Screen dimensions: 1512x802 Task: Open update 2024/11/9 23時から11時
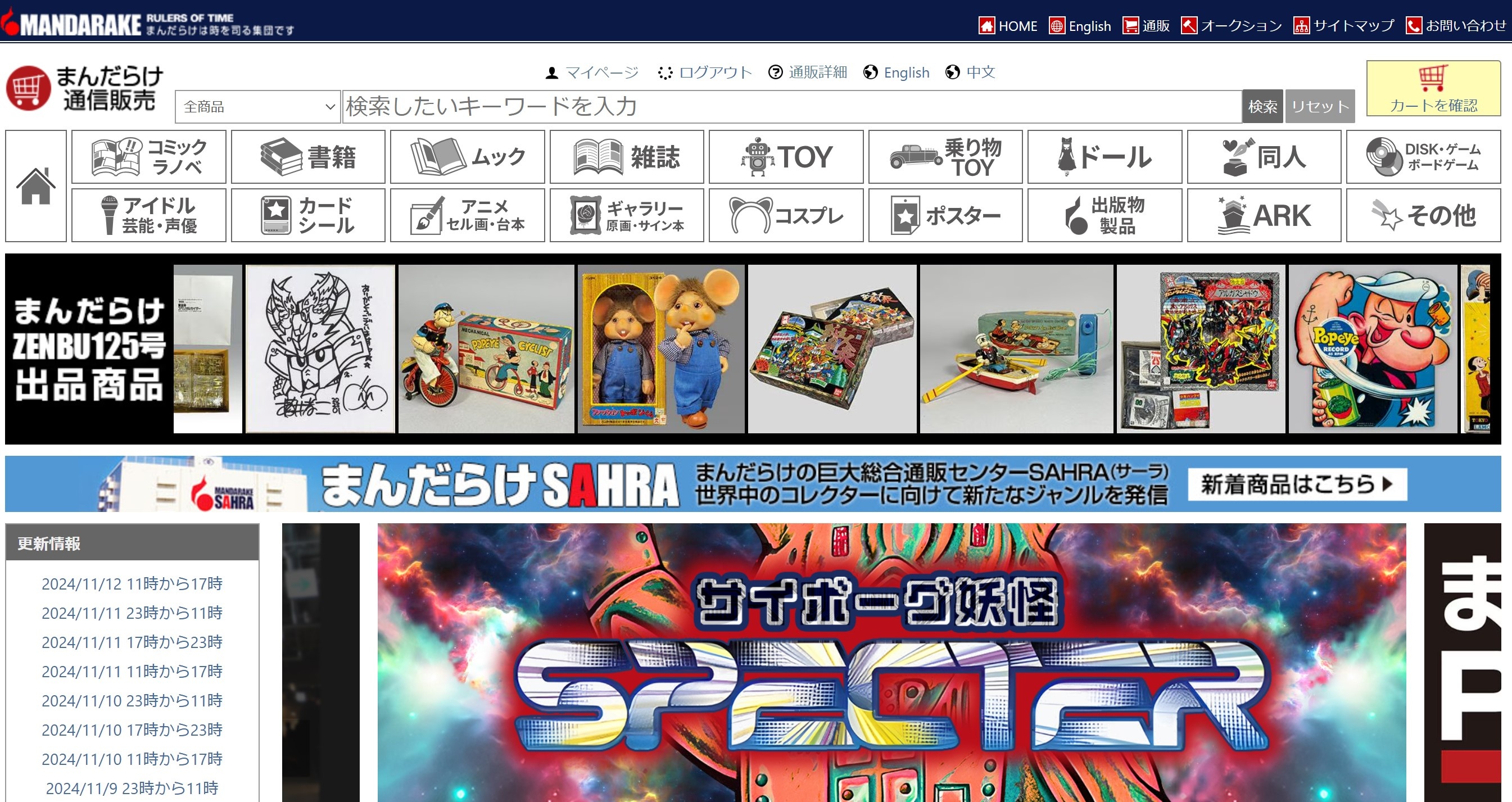(132, 788)
